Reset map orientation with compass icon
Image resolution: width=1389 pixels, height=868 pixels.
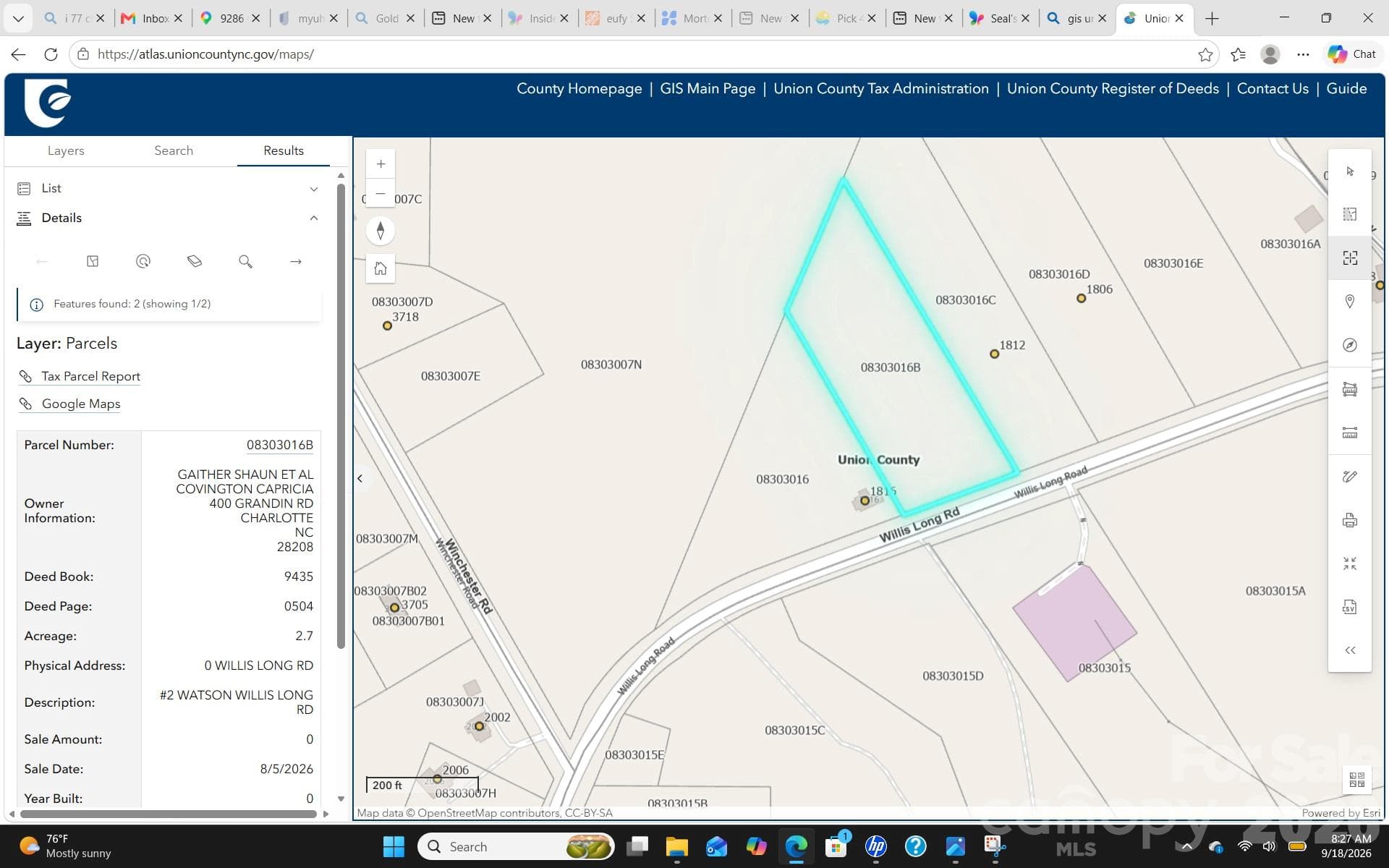pyautogui.click(x=381, y=231)
